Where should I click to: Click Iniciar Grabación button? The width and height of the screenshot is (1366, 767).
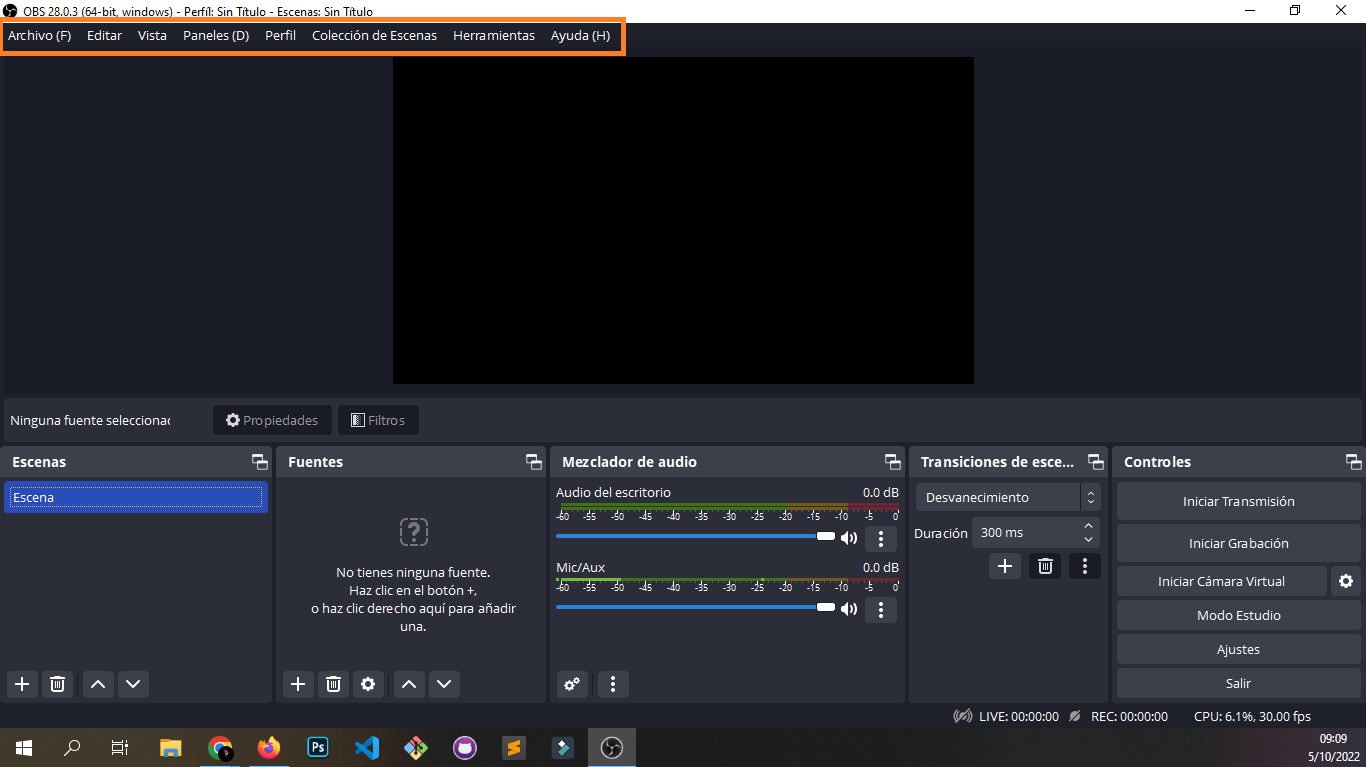(1238, 543)
